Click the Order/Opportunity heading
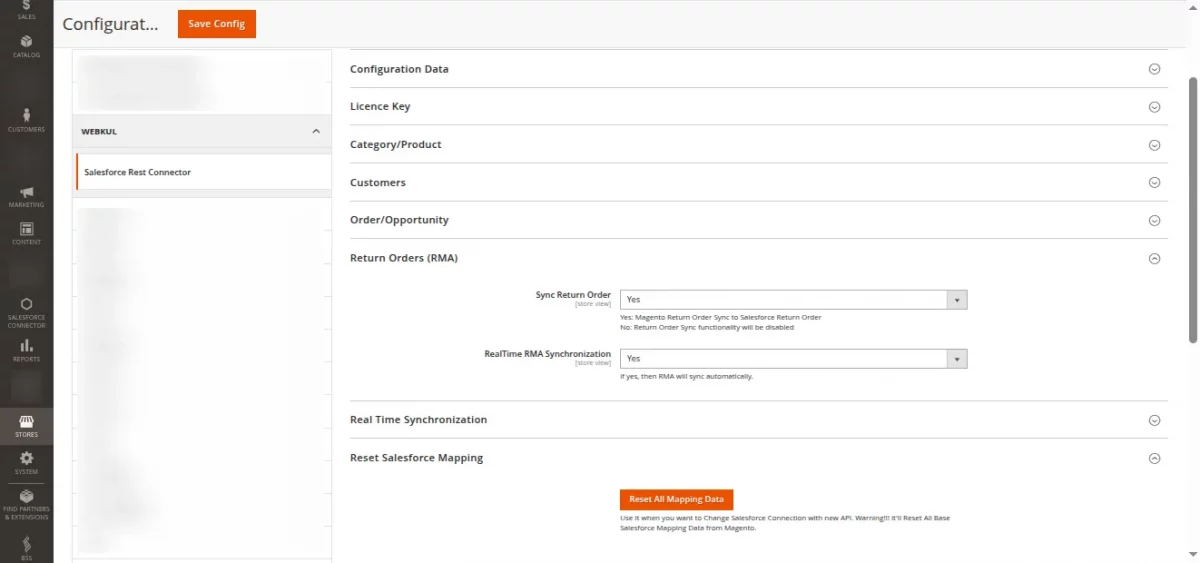The width and height of the screenshot is (1200, 563). 399,219
